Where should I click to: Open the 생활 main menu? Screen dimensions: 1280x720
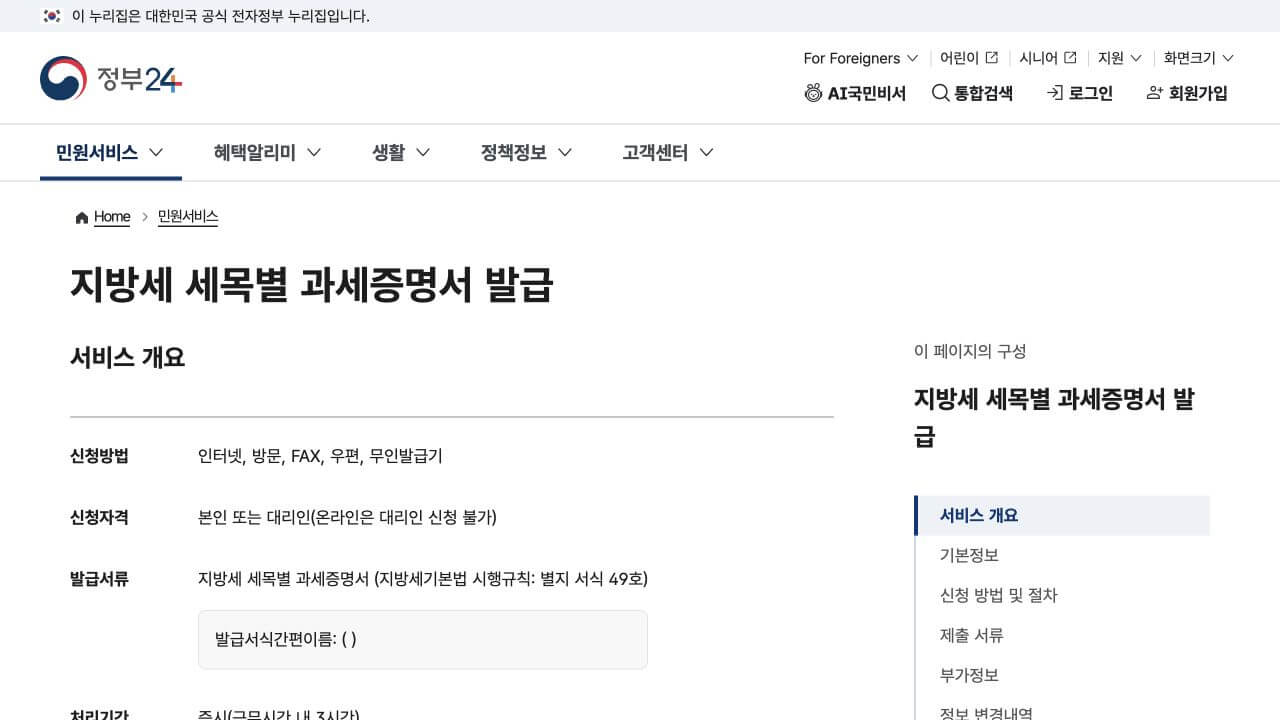click(x=401, y=152)
